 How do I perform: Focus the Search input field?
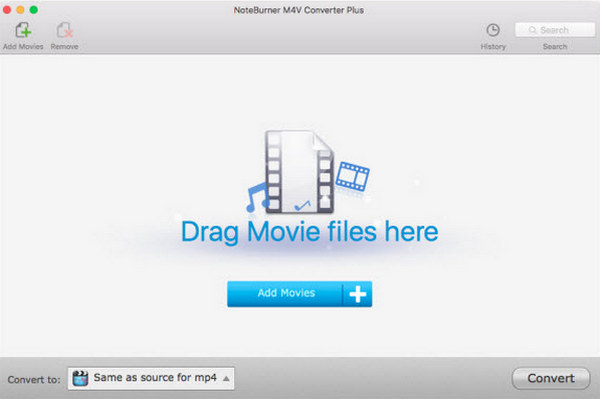[x=555, y=30]
